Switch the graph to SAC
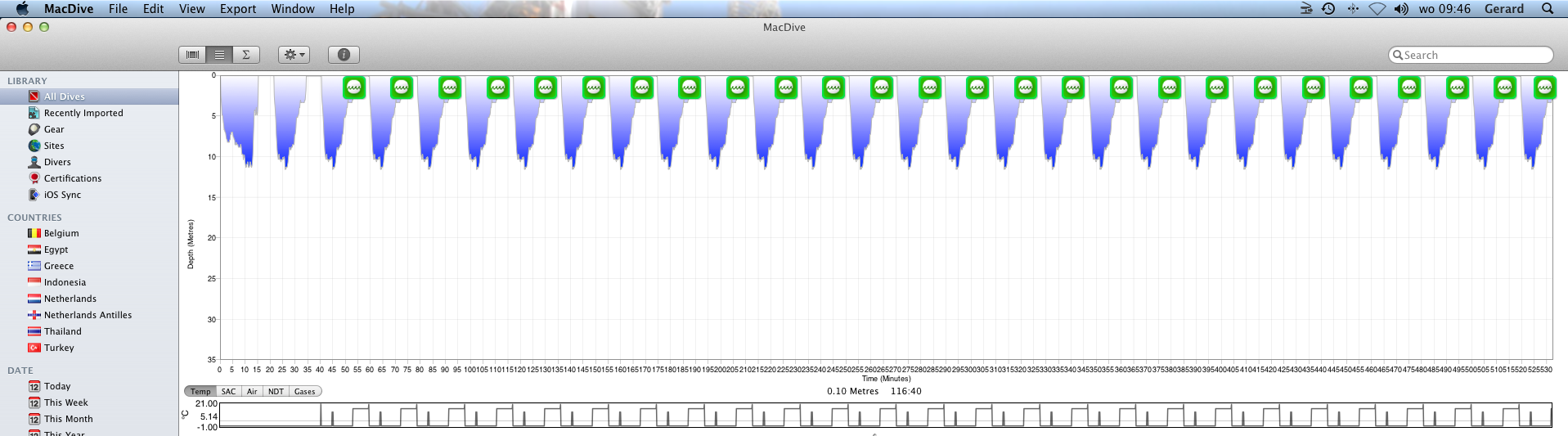Viewport: 1568px width, 436px height. [228, 392]
